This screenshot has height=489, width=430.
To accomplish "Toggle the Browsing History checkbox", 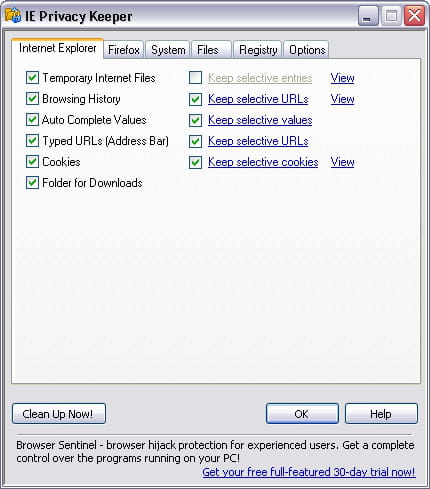I will click(32, 99).
